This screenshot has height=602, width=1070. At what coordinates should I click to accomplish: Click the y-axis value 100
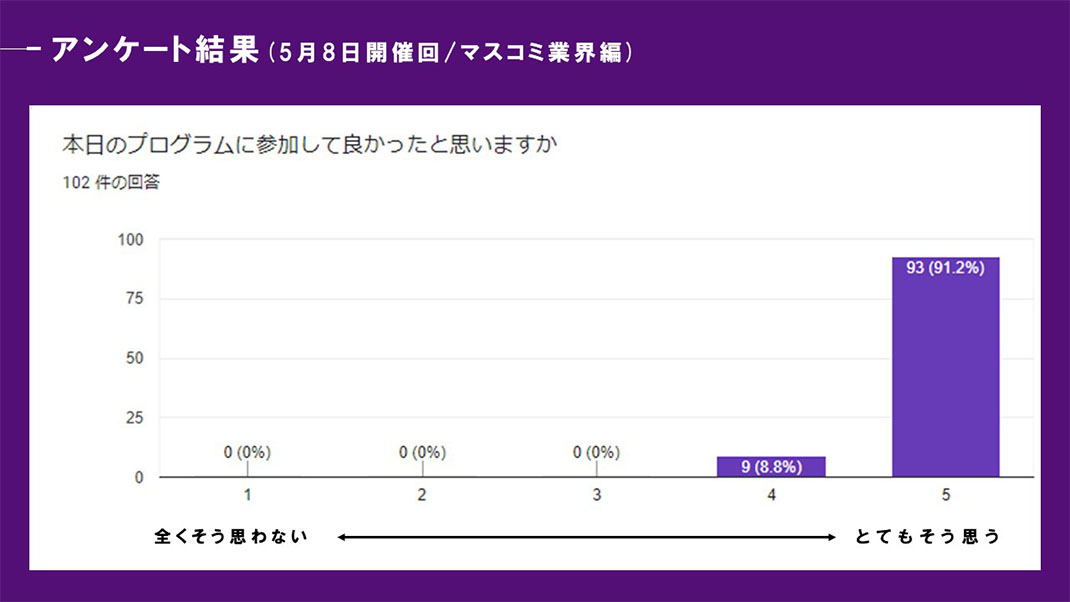132,240
